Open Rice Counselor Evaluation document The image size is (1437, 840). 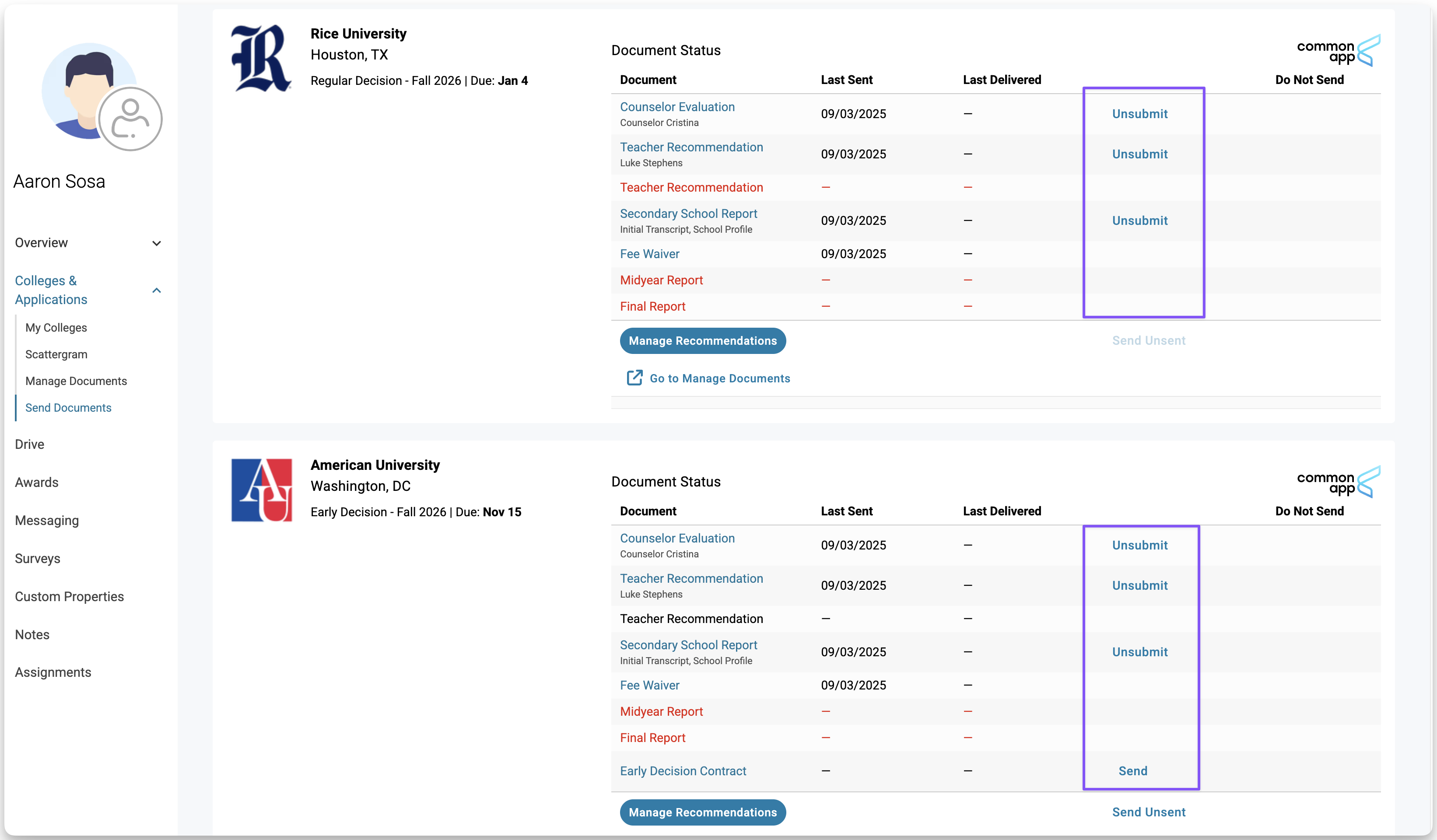[677, 107]
